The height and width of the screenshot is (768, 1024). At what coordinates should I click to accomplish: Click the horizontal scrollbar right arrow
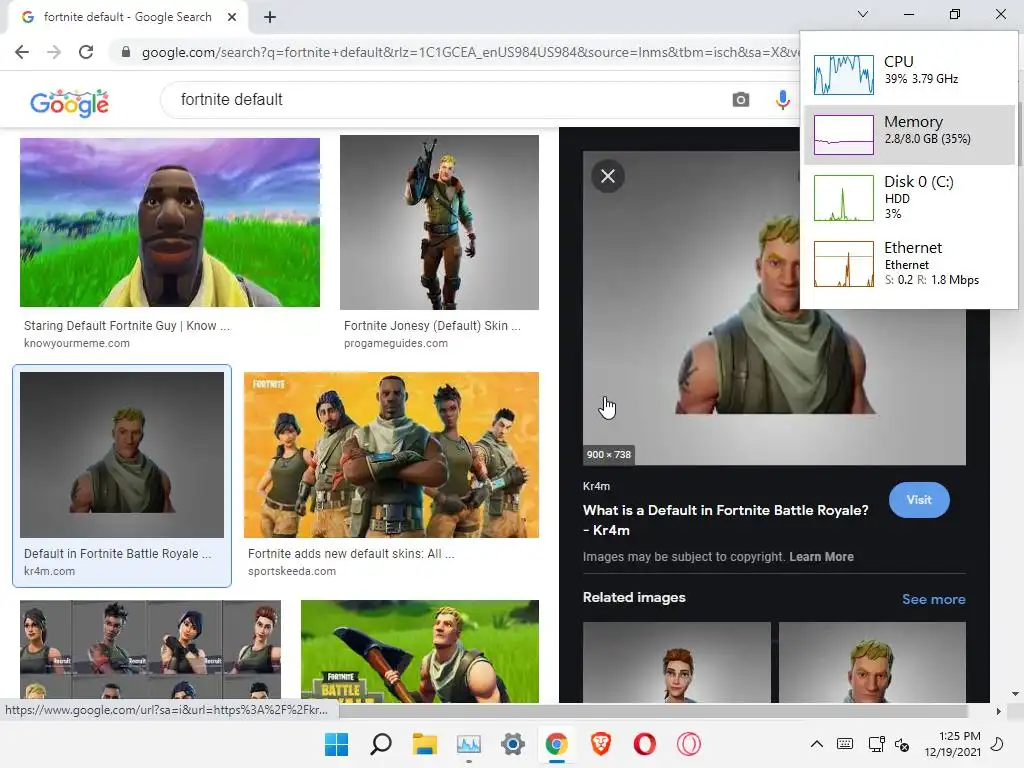[998, 711]
